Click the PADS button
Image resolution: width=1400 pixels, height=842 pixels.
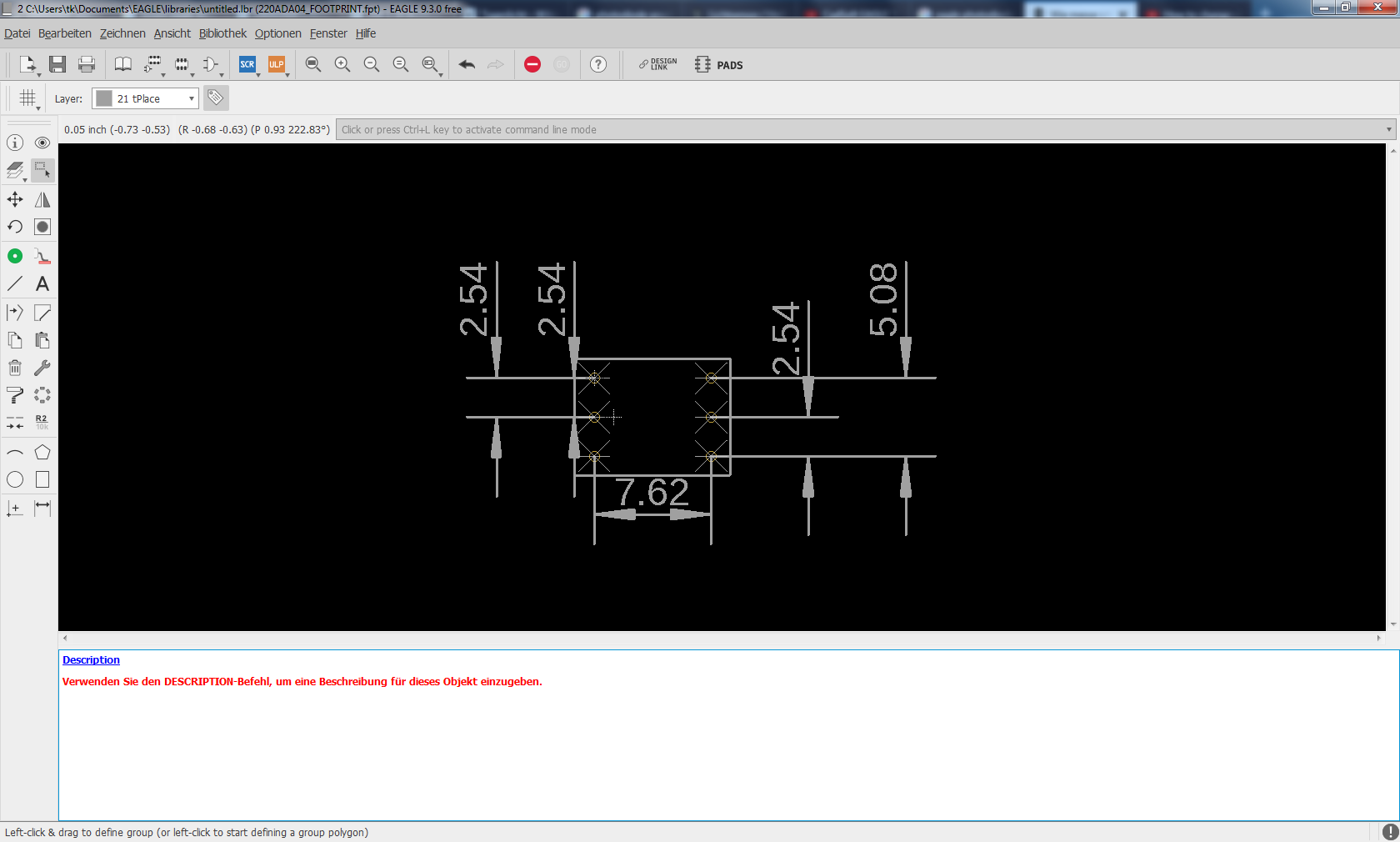coord(718,64)
